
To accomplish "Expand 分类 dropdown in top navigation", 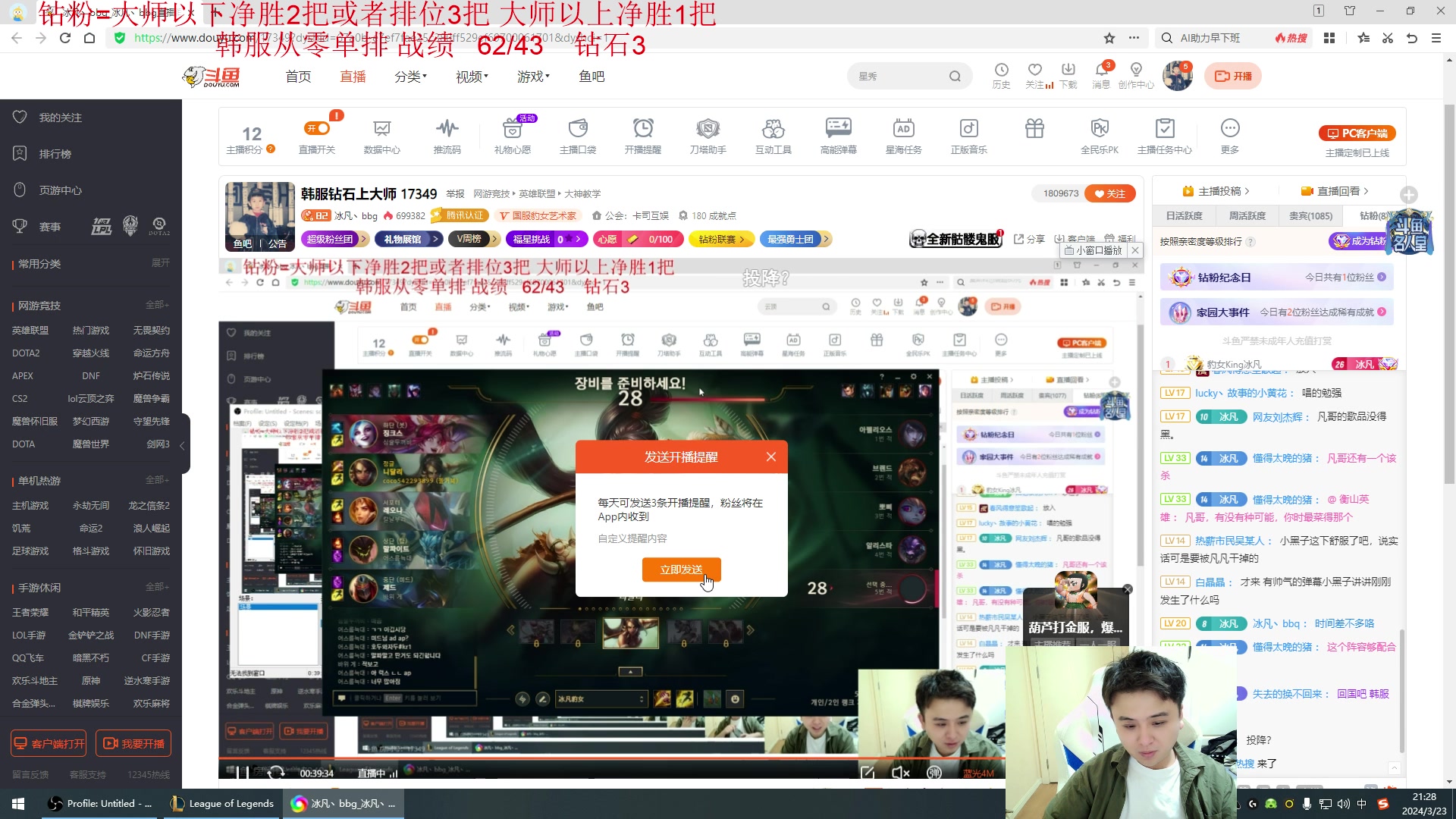I will [x=410, y=77].
